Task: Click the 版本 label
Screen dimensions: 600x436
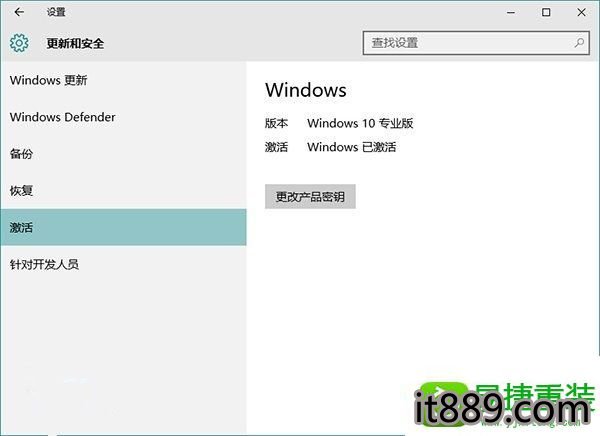Action: pyautogui.click(x=276, y=123)
